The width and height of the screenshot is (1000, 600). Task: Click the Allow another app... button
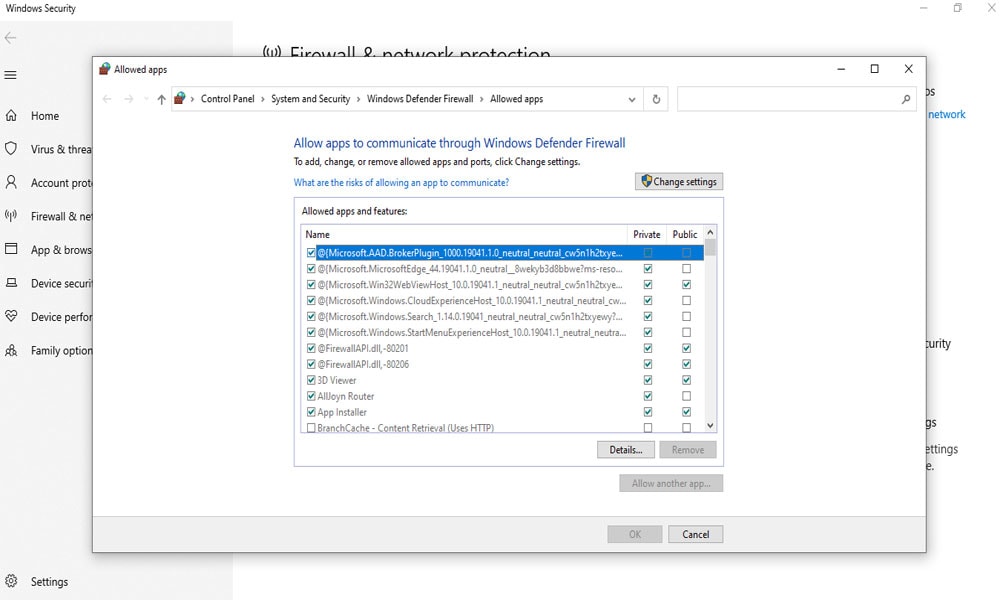click(671, 483)
